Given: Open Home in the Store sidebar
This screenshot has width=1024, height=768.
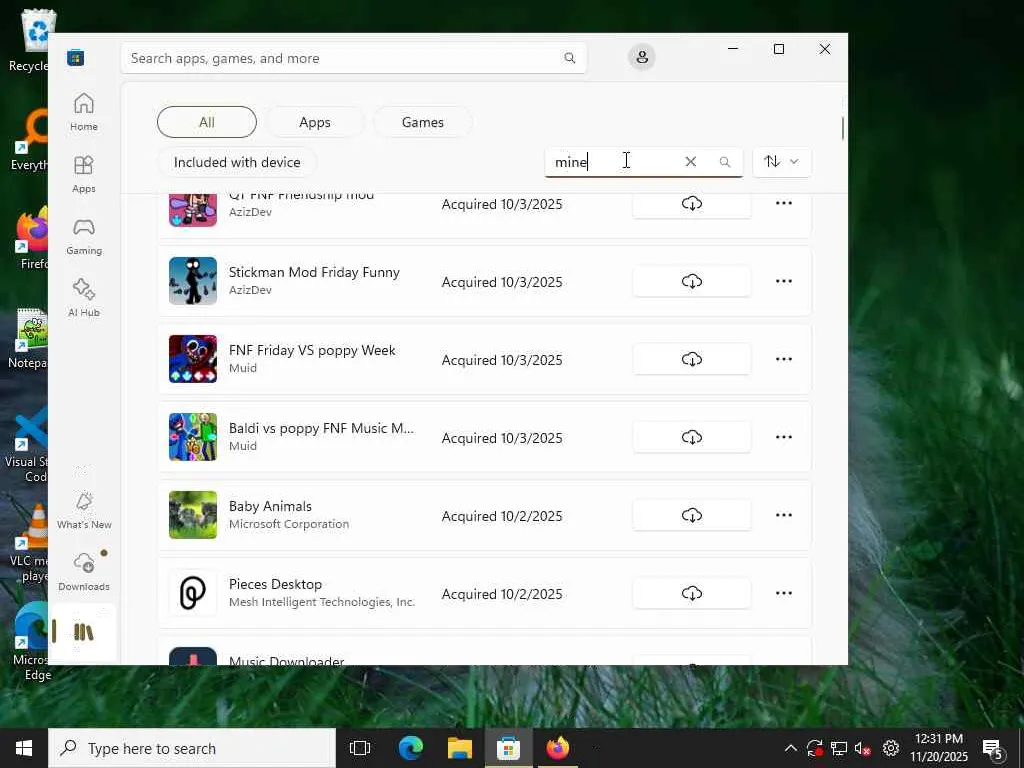Looking at the screenshot, I should coord(84,112).
